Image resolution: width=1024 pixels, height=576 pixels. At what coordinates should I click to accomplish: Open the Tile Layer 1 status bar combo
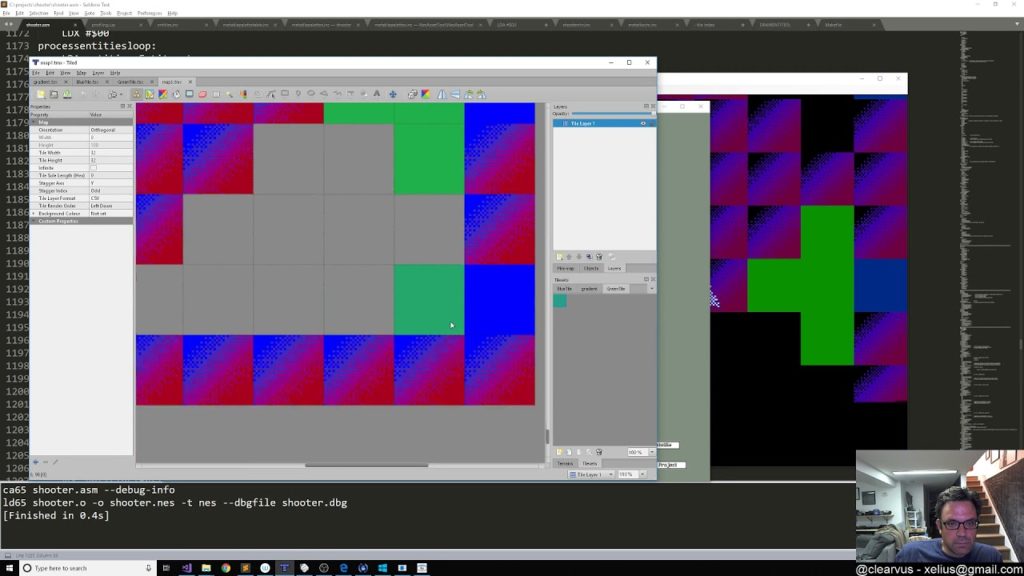click(590, 475)
